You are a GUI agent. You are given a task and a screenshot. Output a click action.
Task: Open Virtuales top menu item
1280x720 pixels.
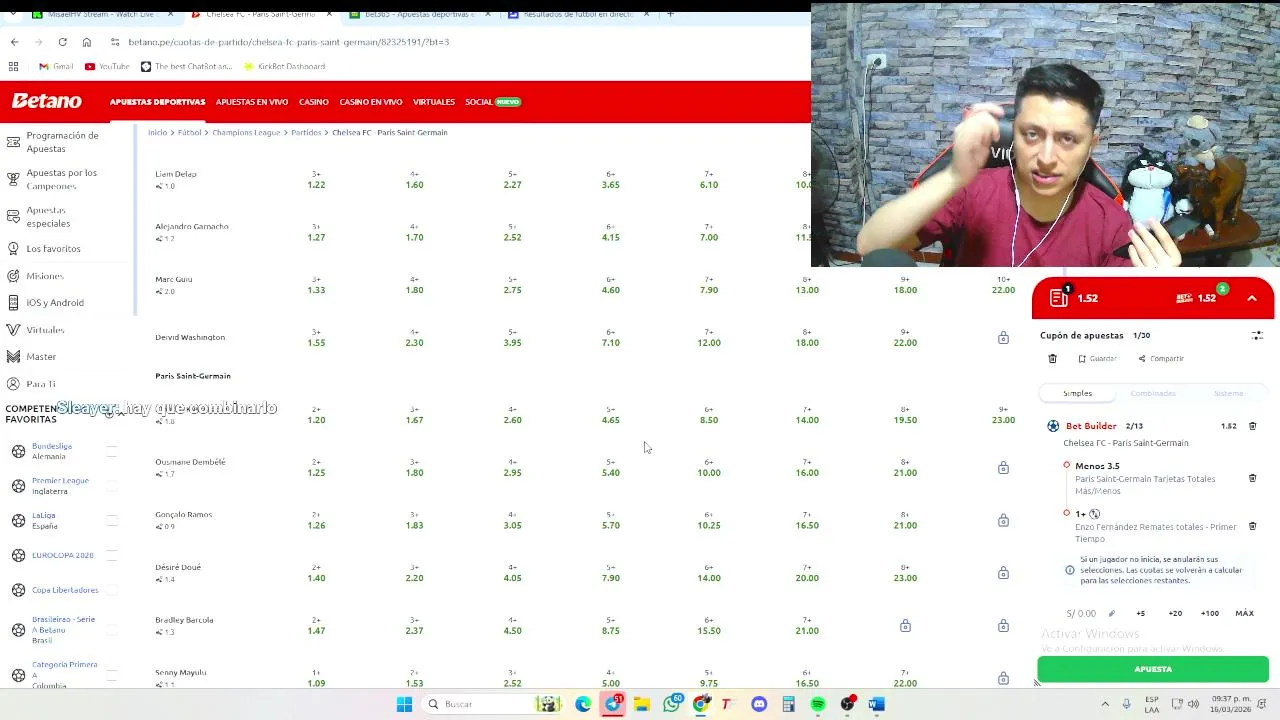(x=434, y=102)
